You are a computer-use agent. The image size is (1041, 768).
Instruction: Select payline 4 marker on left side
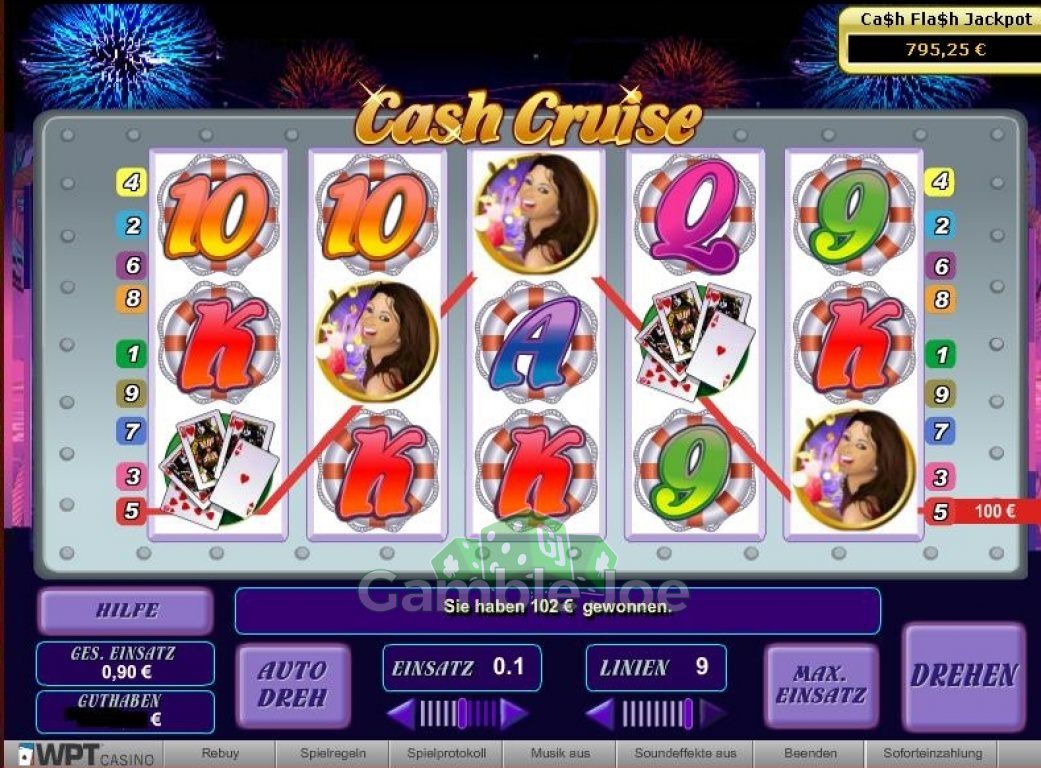click(131, 181)
